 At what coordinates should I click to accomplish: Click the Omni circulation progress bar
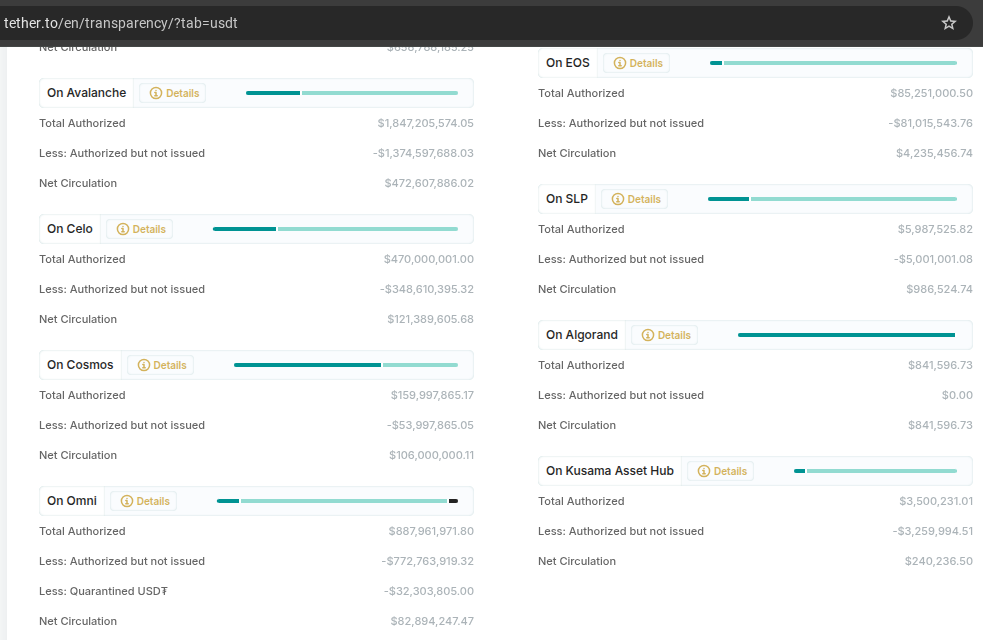337,501
